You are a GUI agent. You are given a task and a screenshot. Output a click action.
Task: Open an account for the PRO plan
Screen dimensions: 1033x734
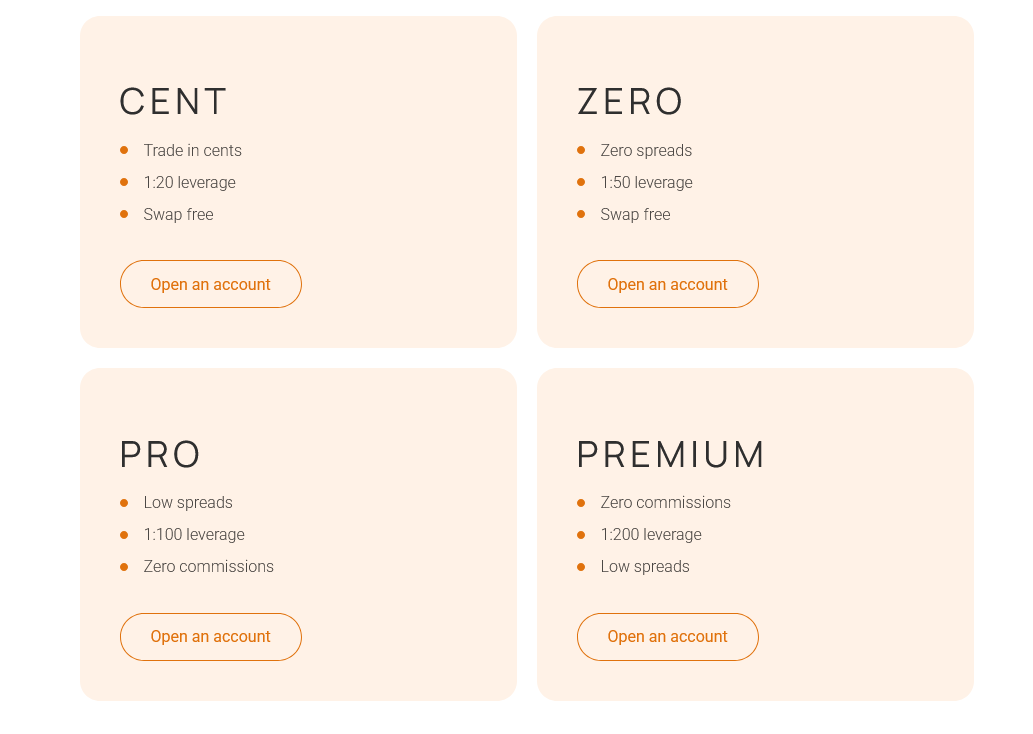[x=210, y=637]
